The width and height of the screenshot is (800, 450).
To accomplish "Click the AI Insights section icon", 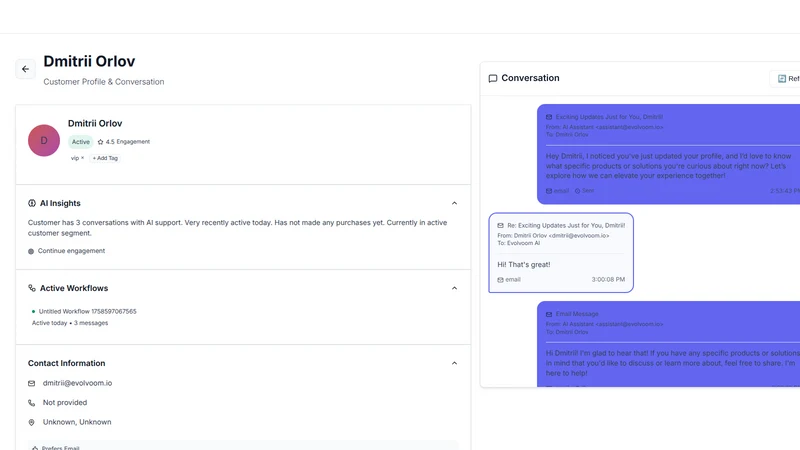I will point(32,203).
